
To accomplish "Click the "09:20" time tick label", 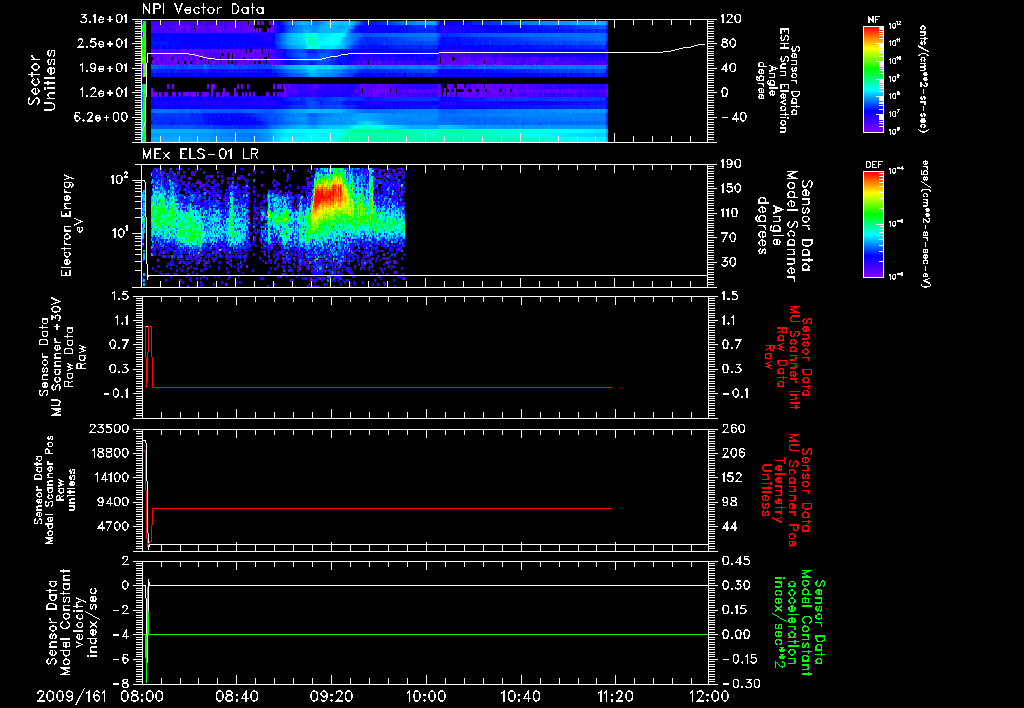I will pyautogui.click(x=332, y=696).
